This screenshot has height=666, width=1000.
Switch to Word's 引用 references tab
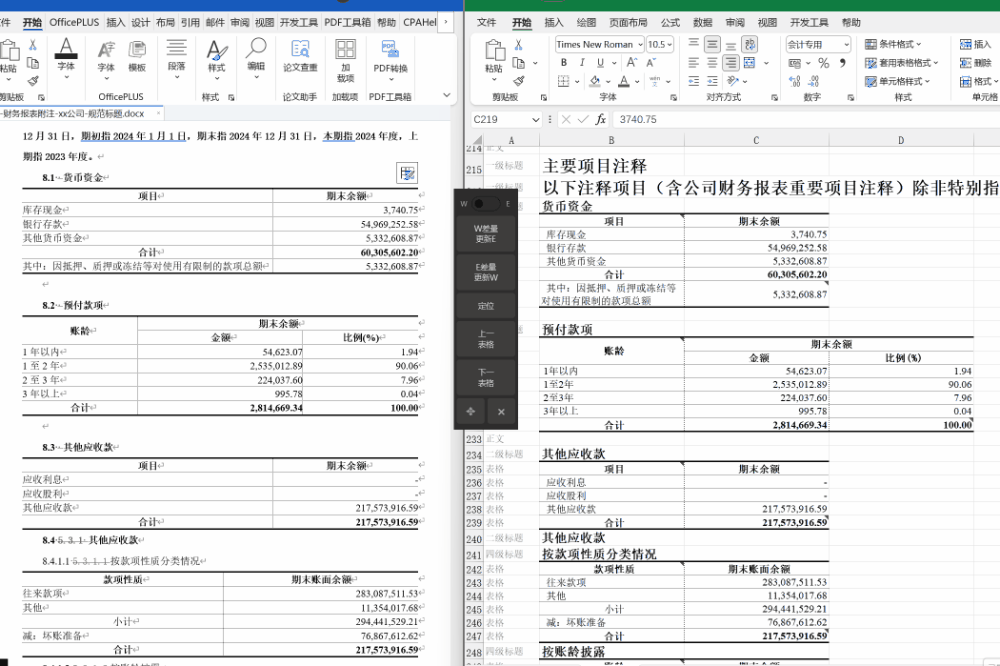click(x=190, y=22)
